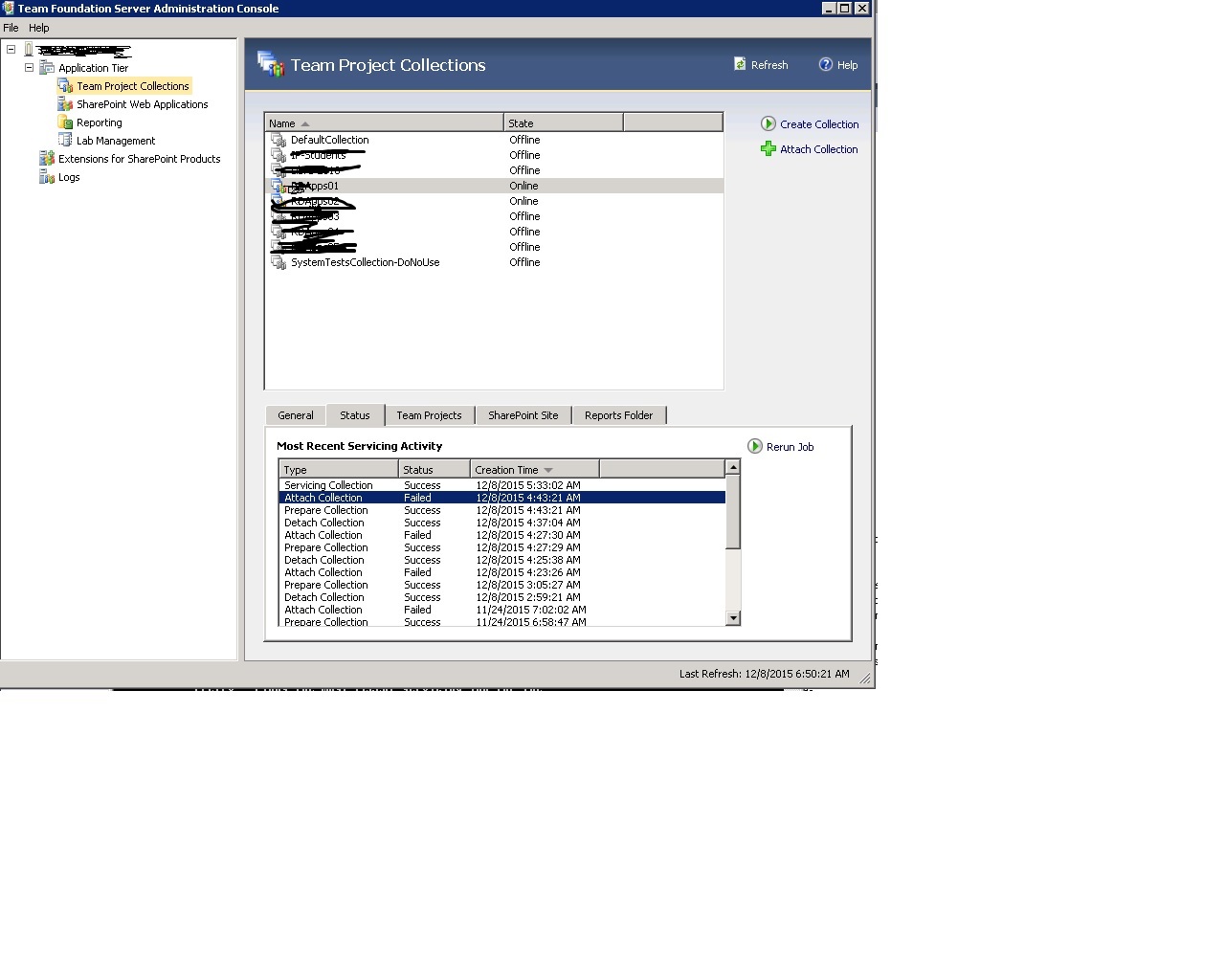Sort activity by Type column header
The image size is (1225, 980).
(339, 469)
